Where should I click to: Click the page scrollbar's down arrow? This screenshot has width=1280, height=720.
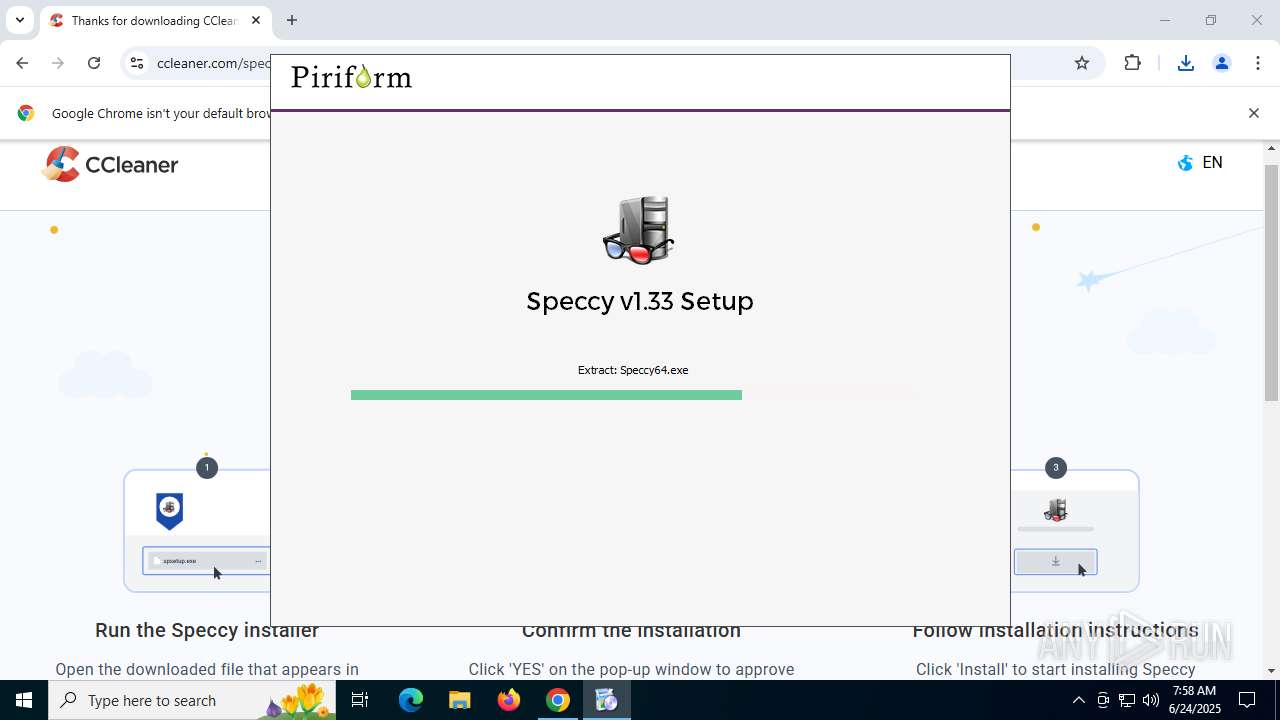click(x=1271, y=671)
